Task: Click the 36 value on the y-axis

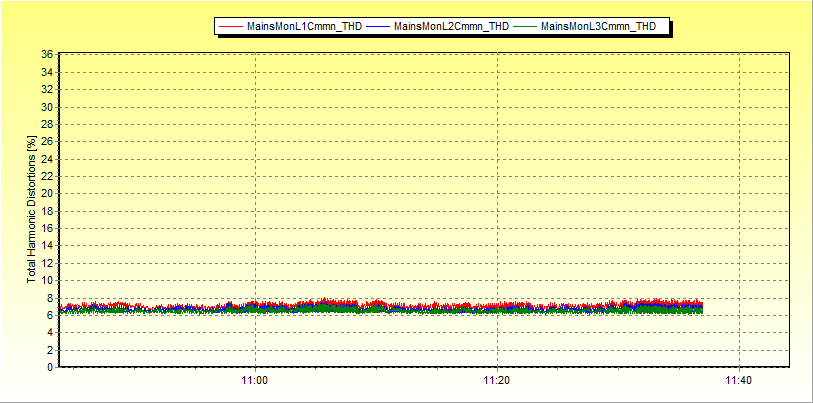Action: 46,55
